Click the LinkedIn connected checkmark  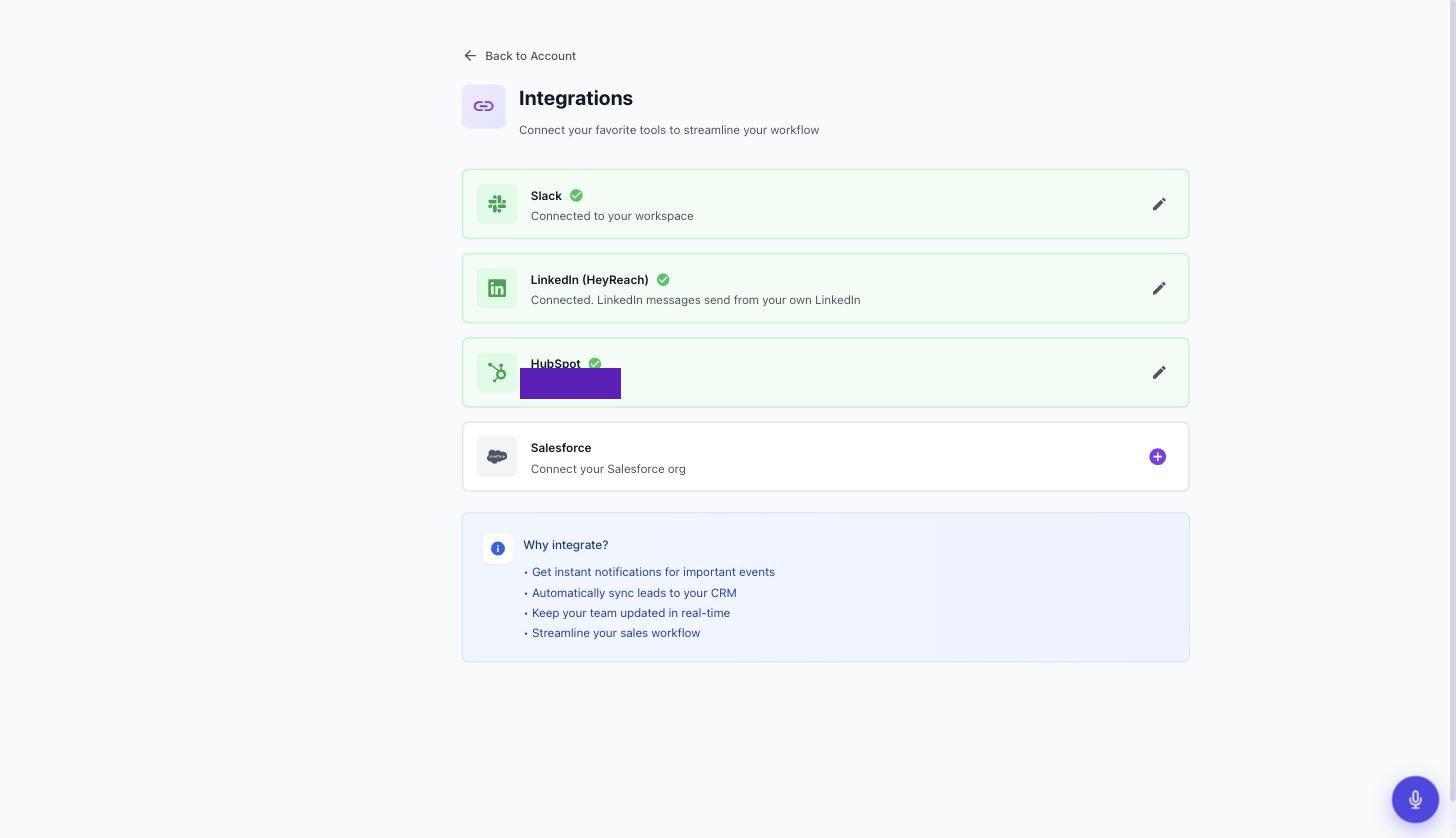coord(663,280)
